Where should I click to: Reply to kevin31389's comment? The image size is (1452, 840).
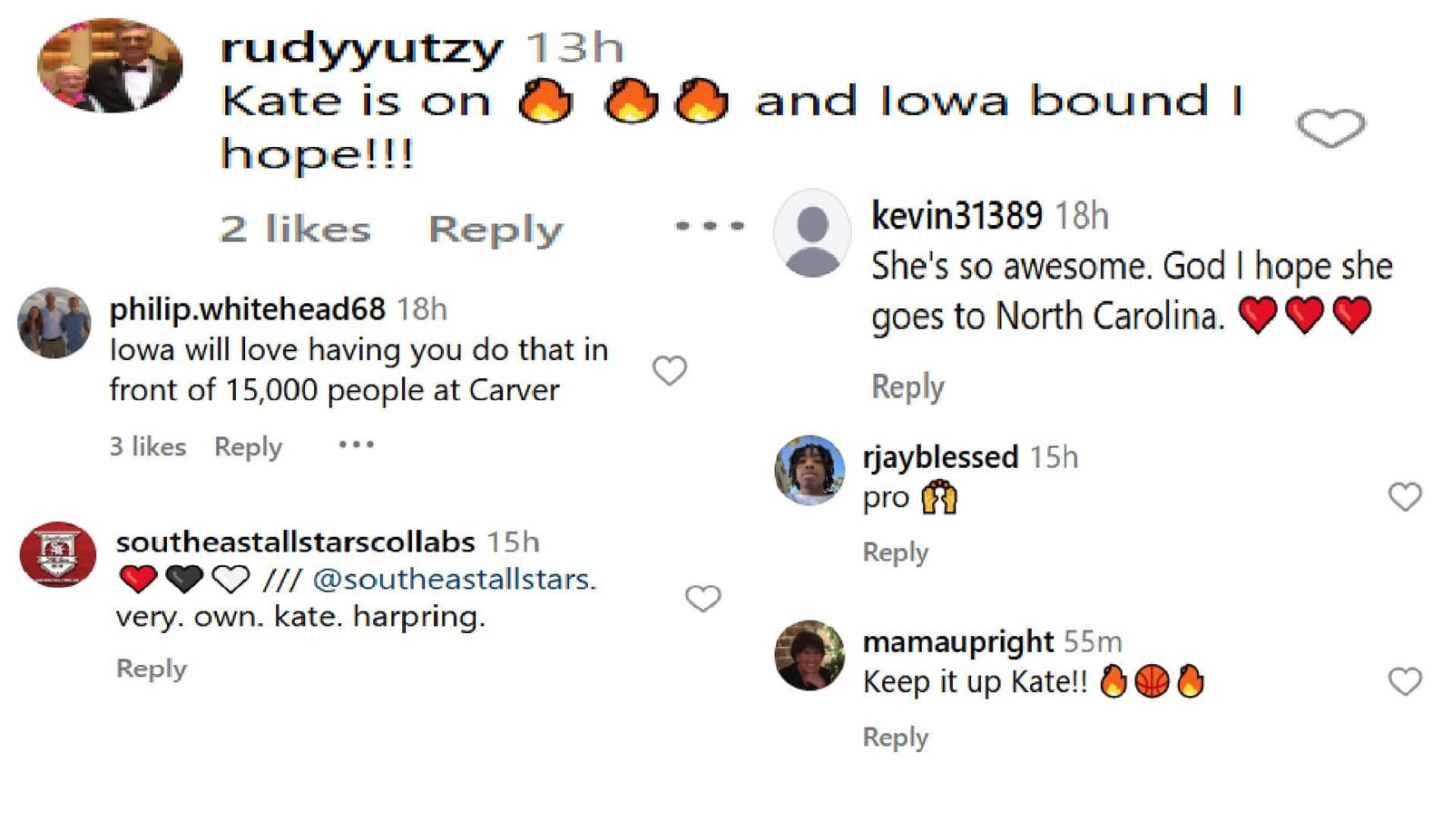pos(906,386)
